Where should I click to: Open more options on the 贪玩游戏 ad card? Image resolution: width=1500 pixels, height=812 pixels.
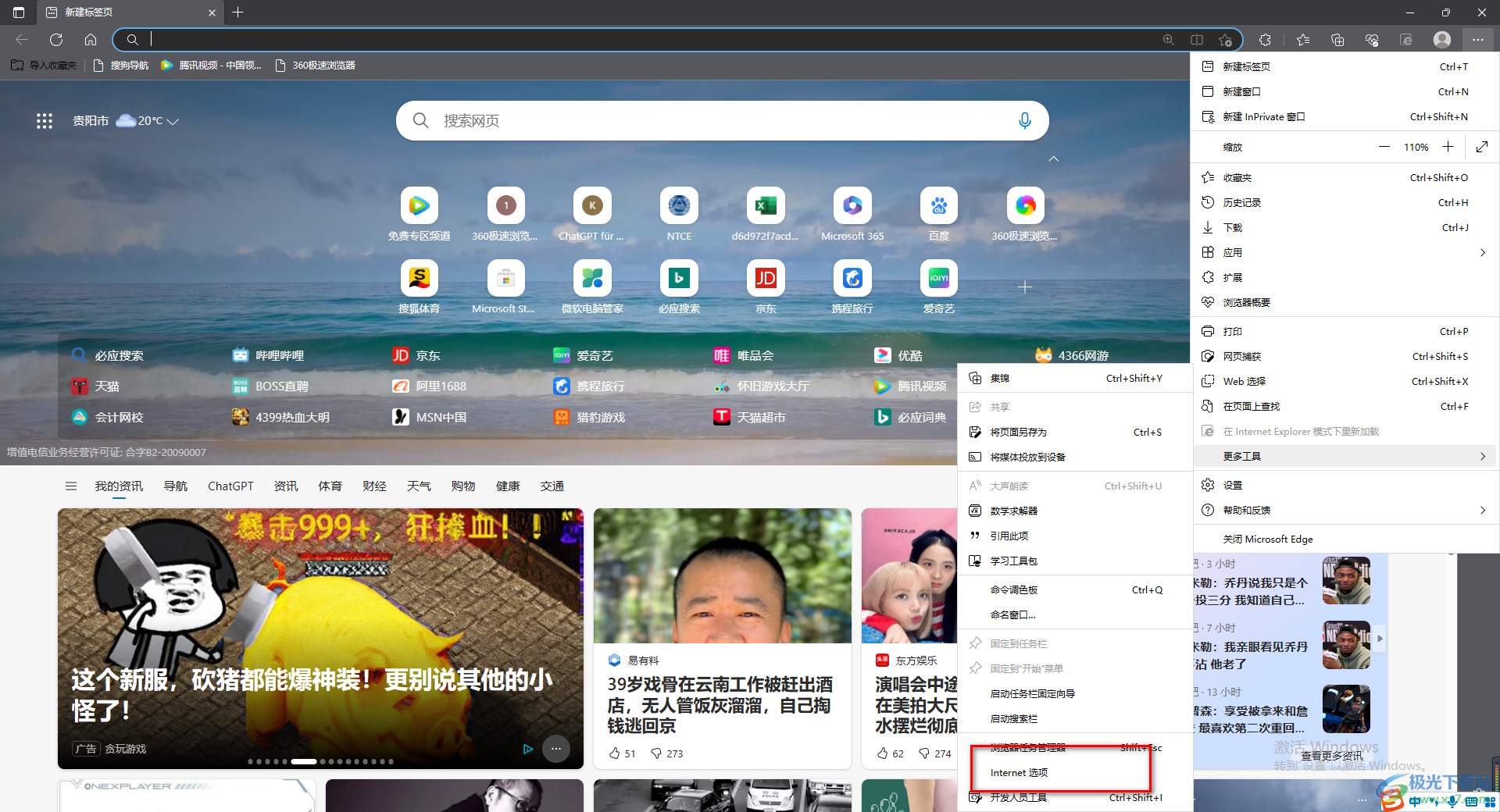click(556, 748)
